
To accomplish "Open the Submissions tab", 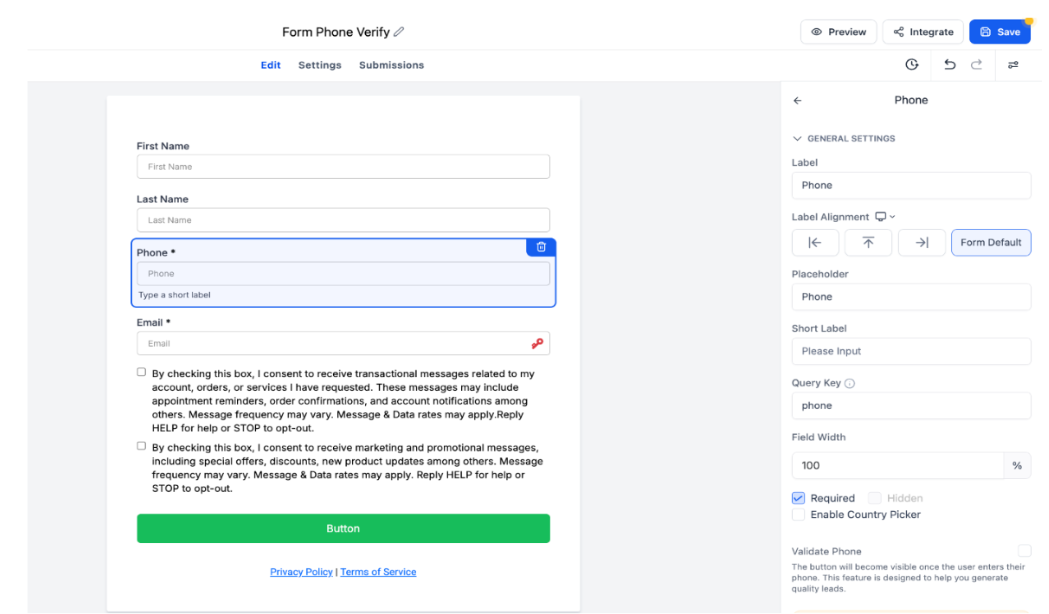I will pos(391,65).
